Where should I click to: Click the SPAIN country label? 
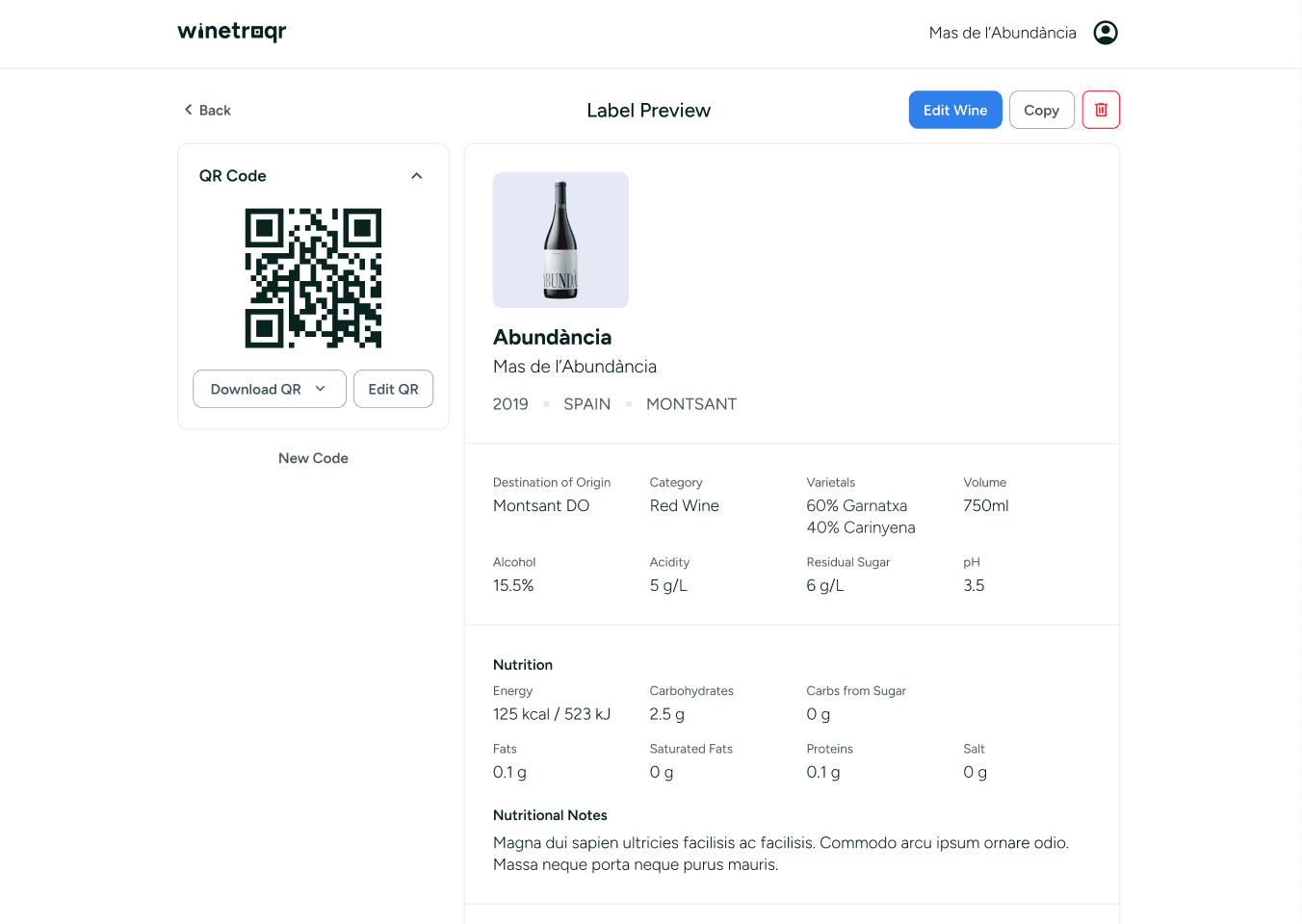click(586, 404)
